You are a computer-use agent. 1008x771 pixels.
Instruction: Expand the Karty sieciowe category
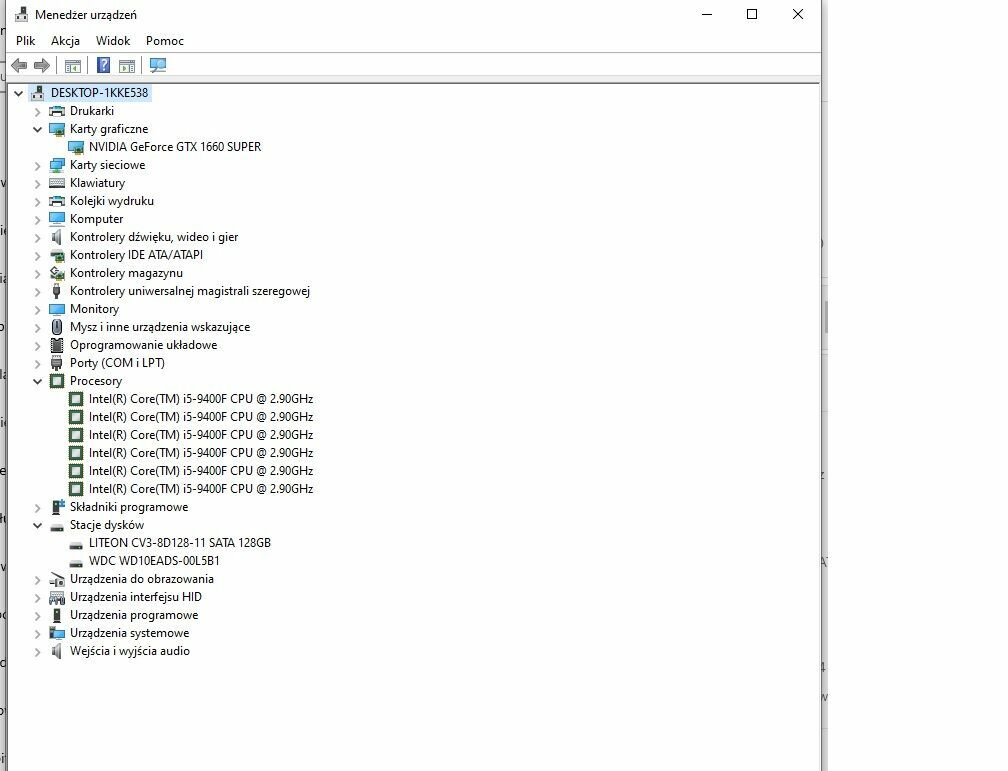38,165
